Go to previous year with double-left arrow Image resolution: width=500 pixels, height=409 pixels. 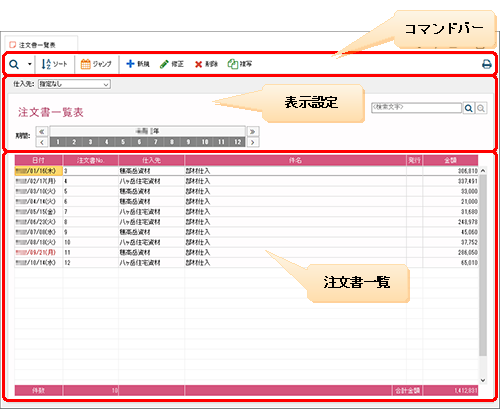click(42, 131)
